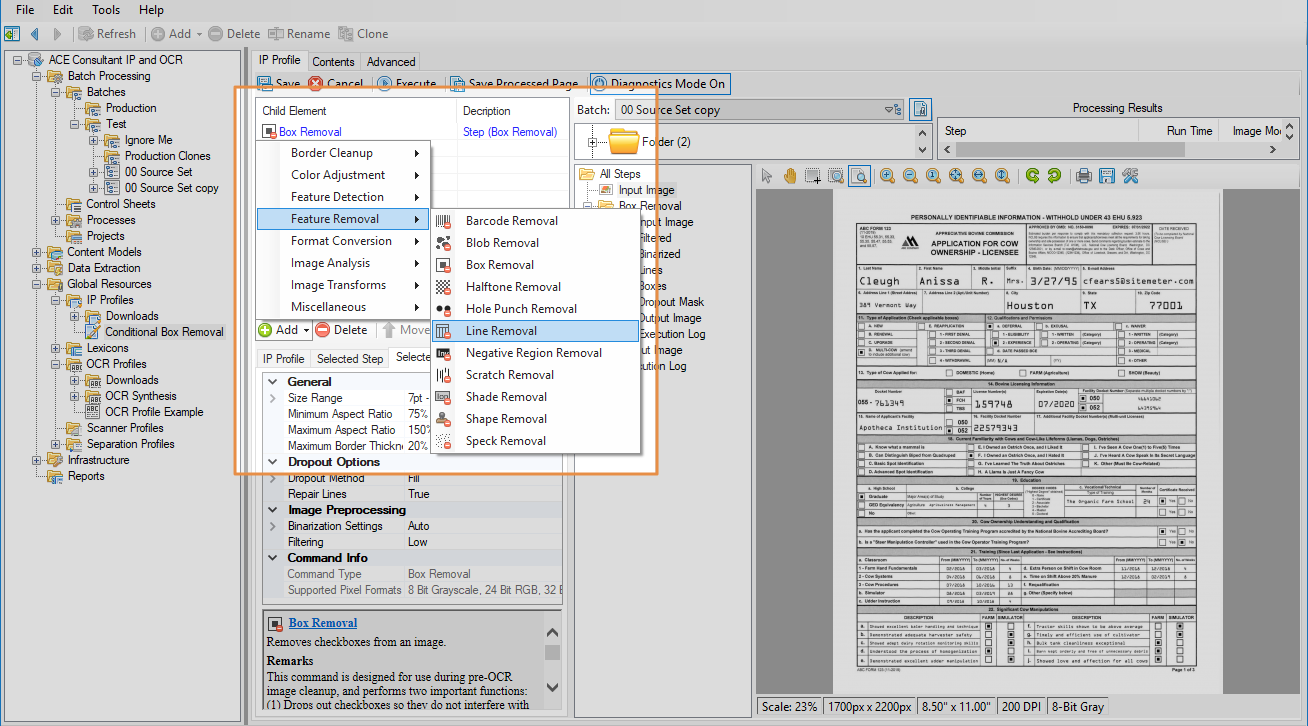1308x726 pixels.
Task: Click the printer icon in viewer toolbar
Action: (1083, 176)
